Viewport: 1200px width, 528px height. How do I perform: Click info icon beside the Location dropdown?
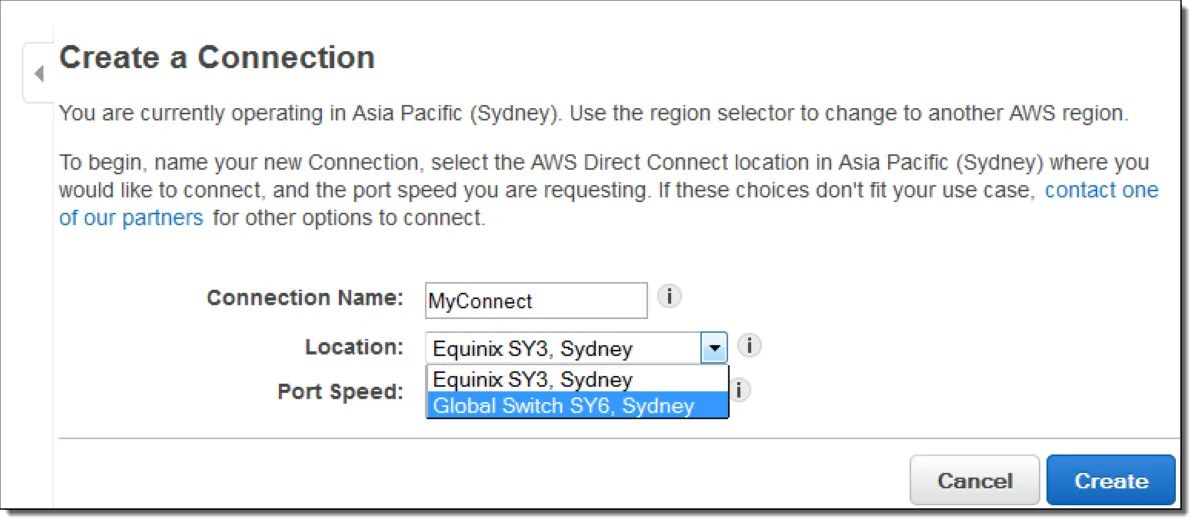coord(749,346)
